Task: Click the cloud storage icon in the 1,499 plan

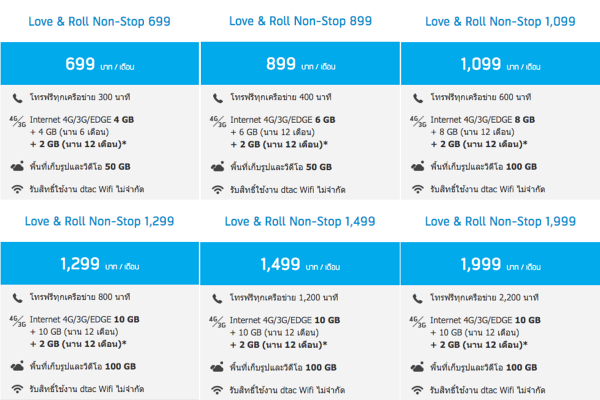Action: coord(218,366)
